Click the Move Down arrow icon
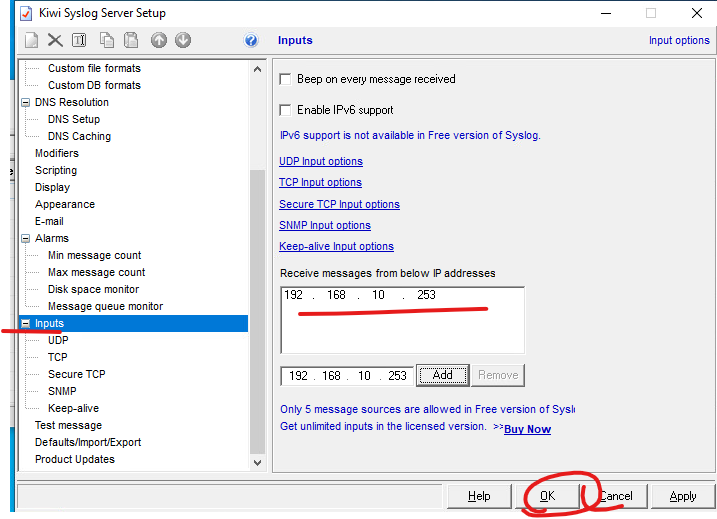 (183, 40)
